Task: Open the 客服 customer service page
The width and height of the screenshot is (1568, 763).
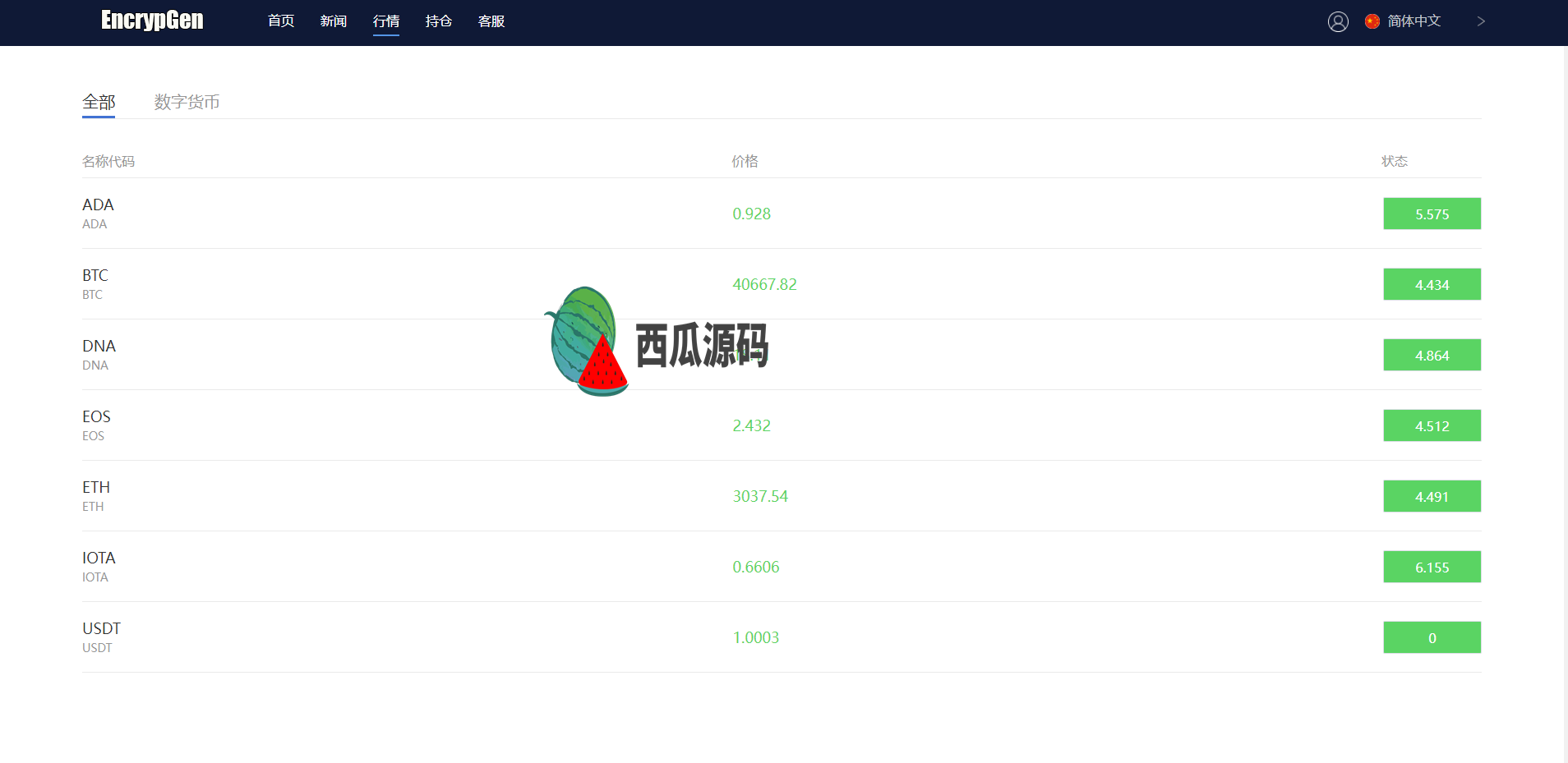Action: click(491, 21)
